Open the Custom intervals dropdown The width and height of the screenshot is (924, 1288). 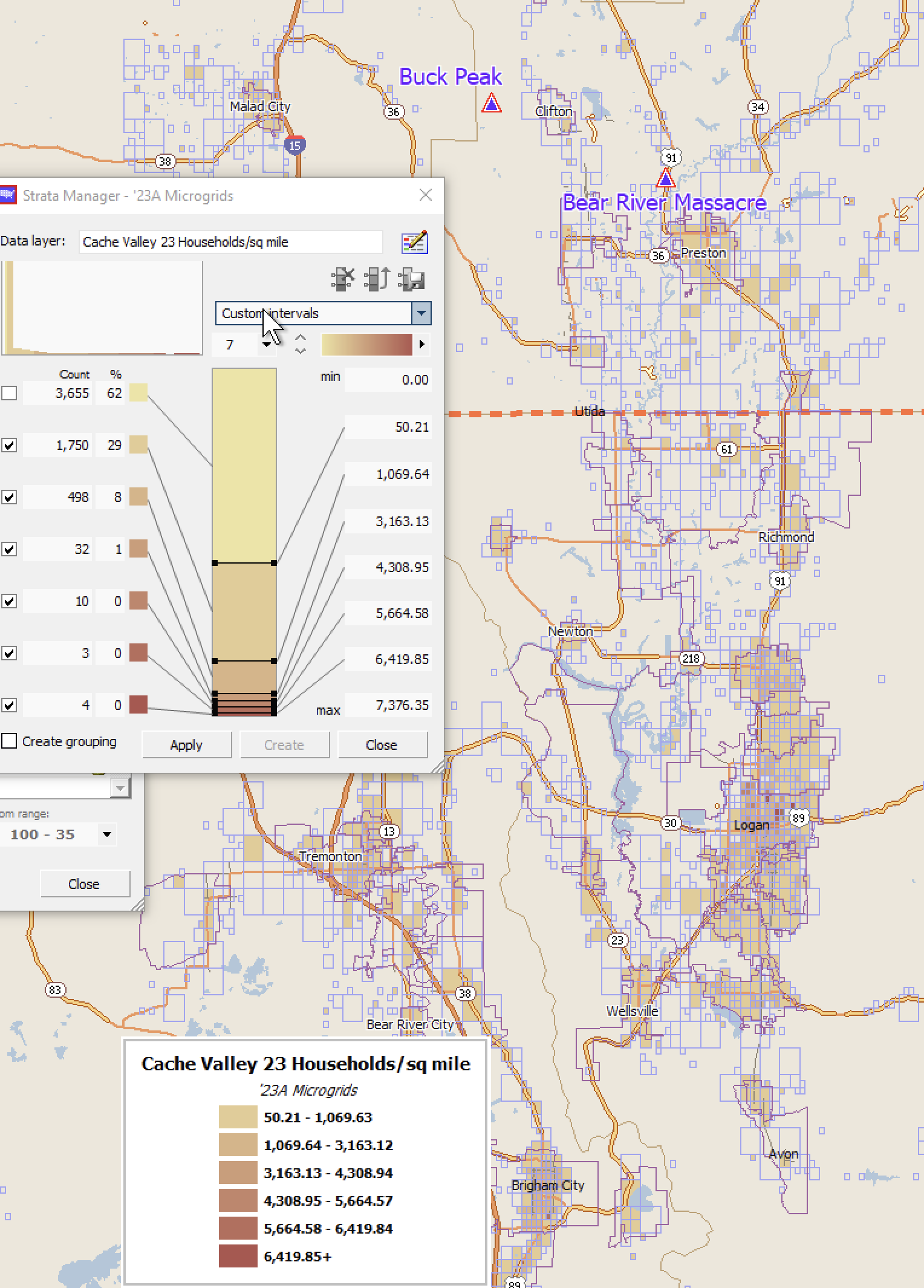click(421, 313)
